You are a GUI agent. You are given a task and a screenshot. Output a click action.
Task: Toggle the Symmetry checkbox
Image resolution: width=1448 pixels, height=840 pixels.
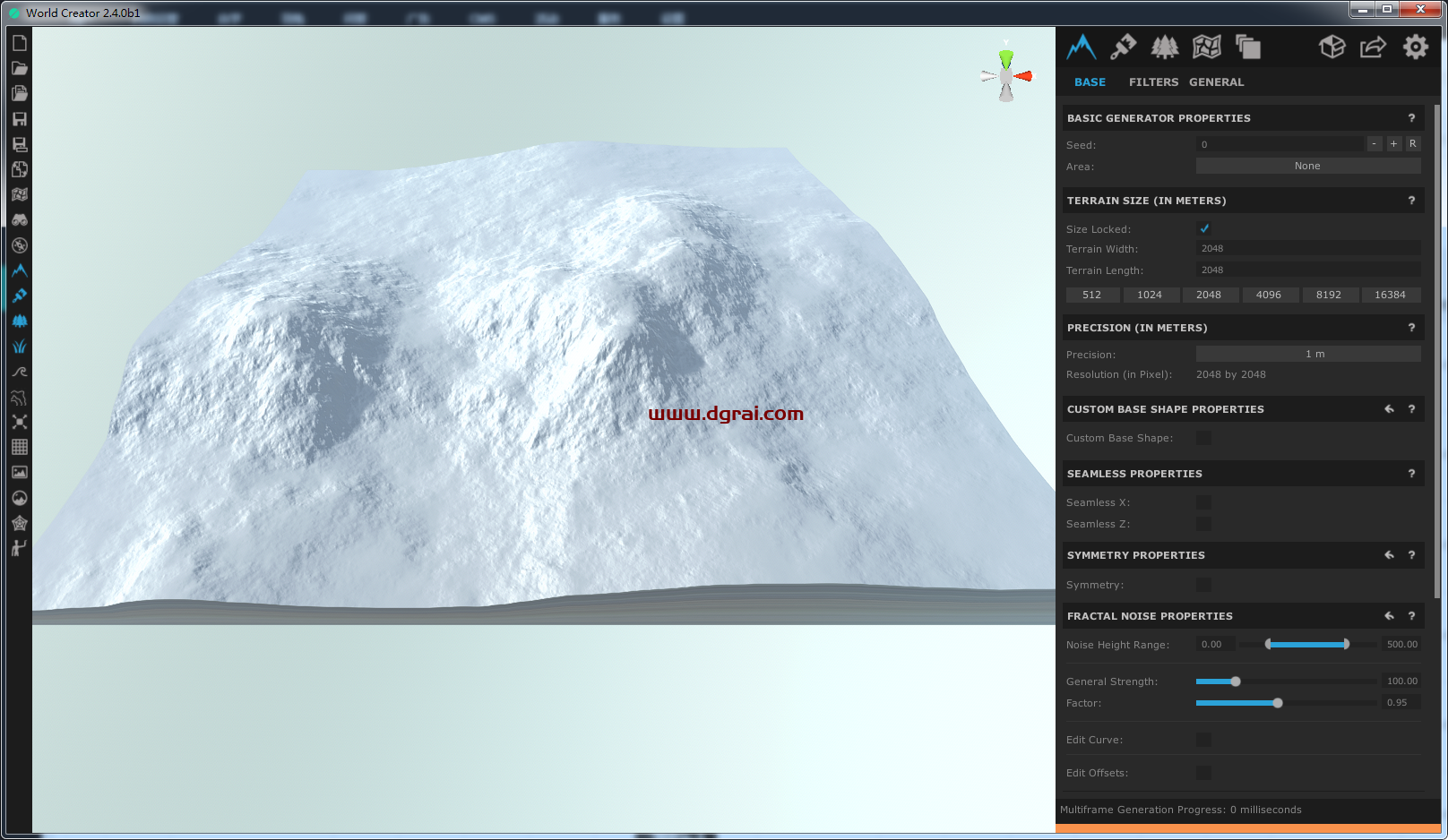(x=1203, y=584)
